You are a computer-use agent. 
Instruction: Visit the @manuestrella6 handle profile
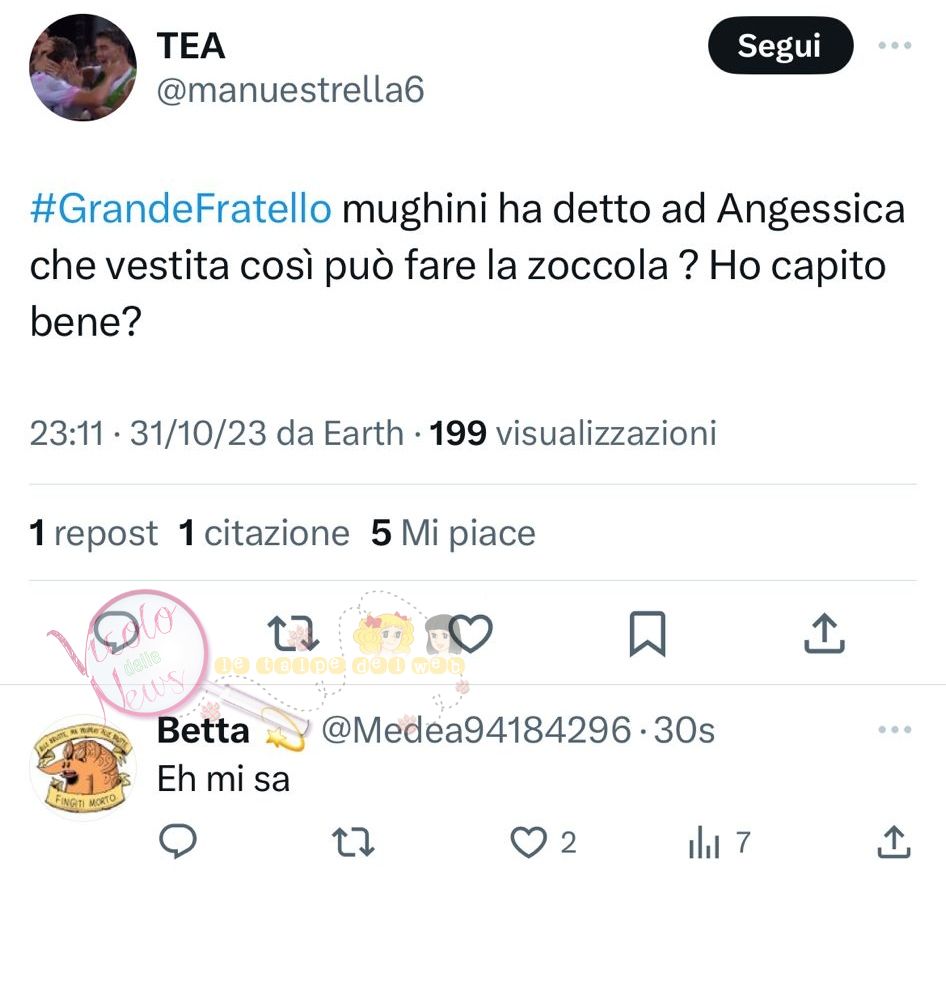[290, 89]
